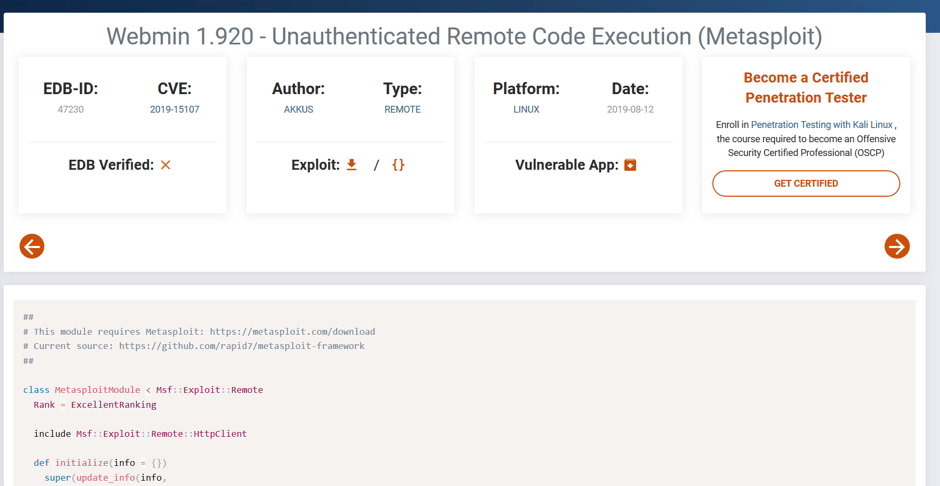Click the def initialize code line
This screenshot has height=486, width=940.
point(100,463)
